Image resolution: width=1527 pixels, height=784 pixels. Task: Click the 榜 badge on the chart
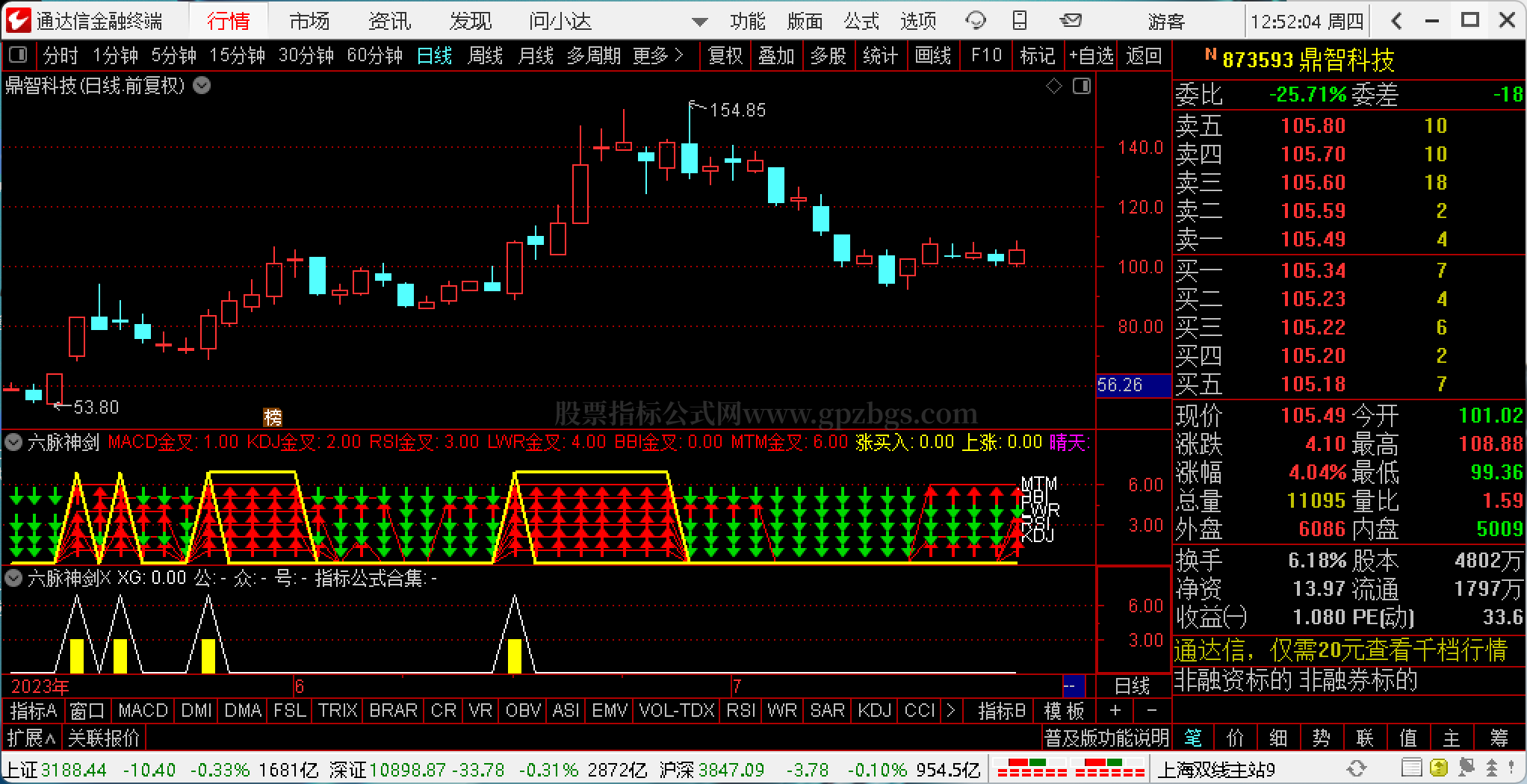coord(273,417)
